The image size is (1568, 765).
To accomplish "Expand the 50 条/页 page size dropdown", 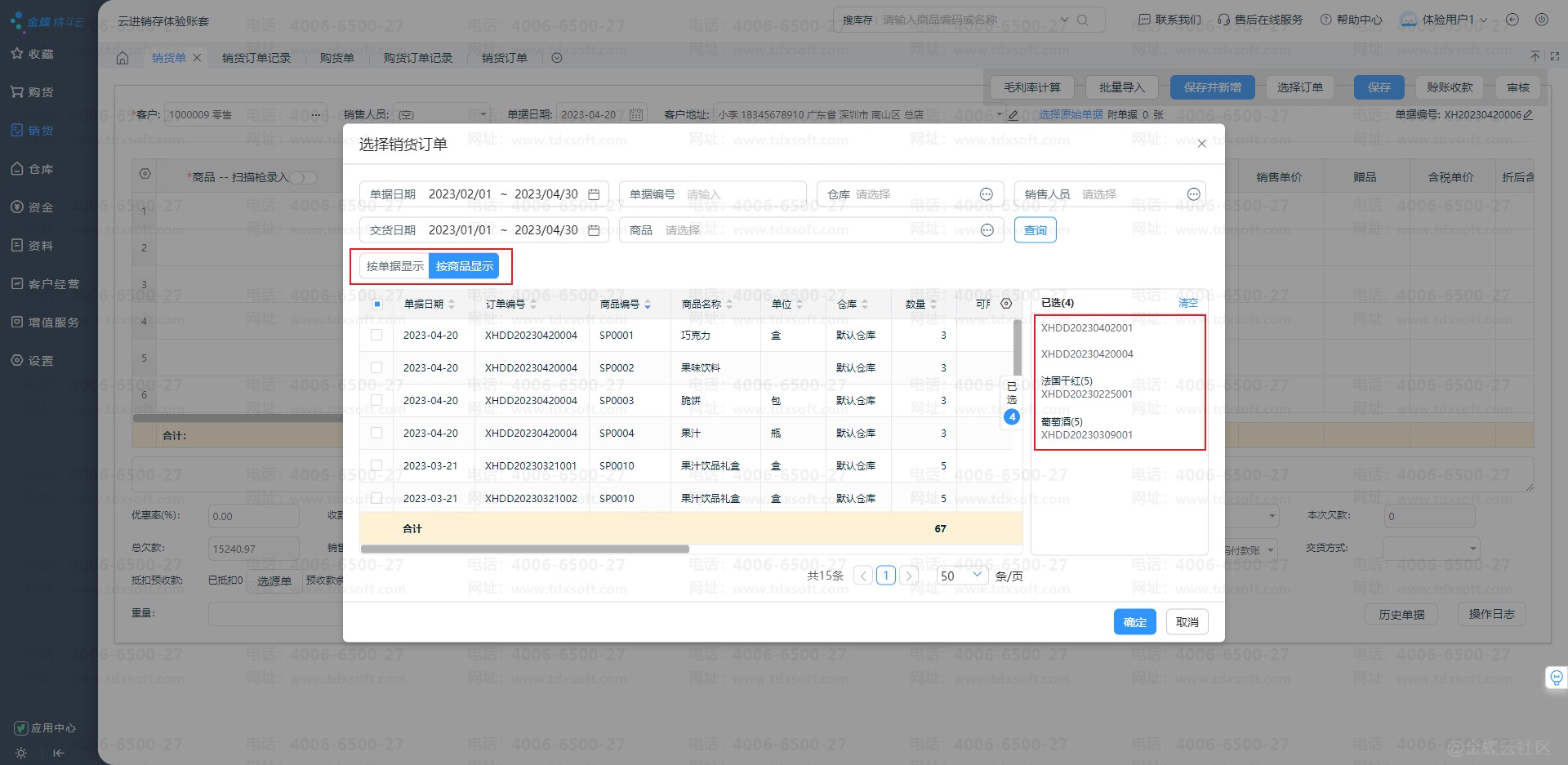I will tap(962, 576).
